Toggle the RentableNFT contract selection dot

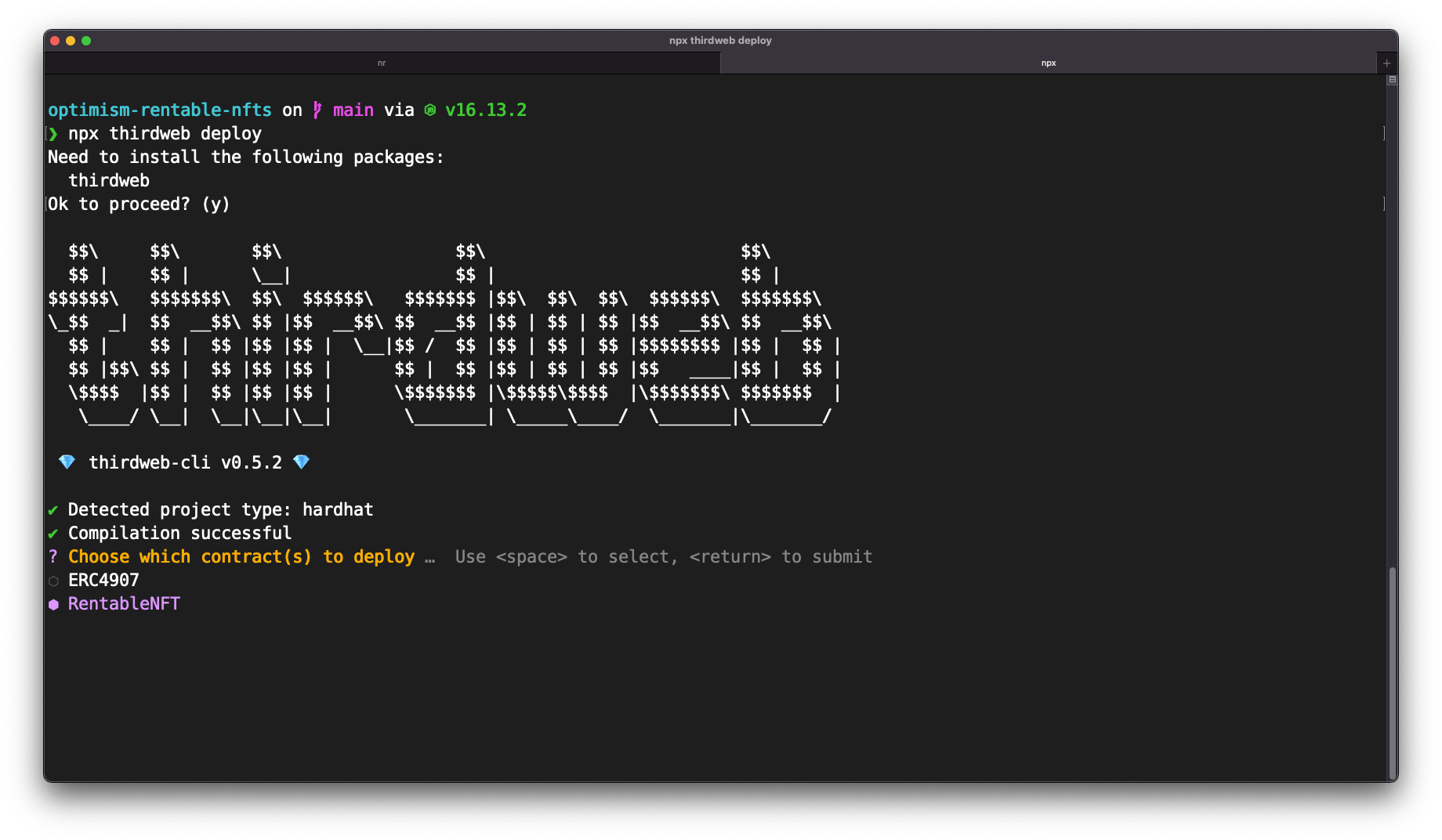tap(53, 605)
